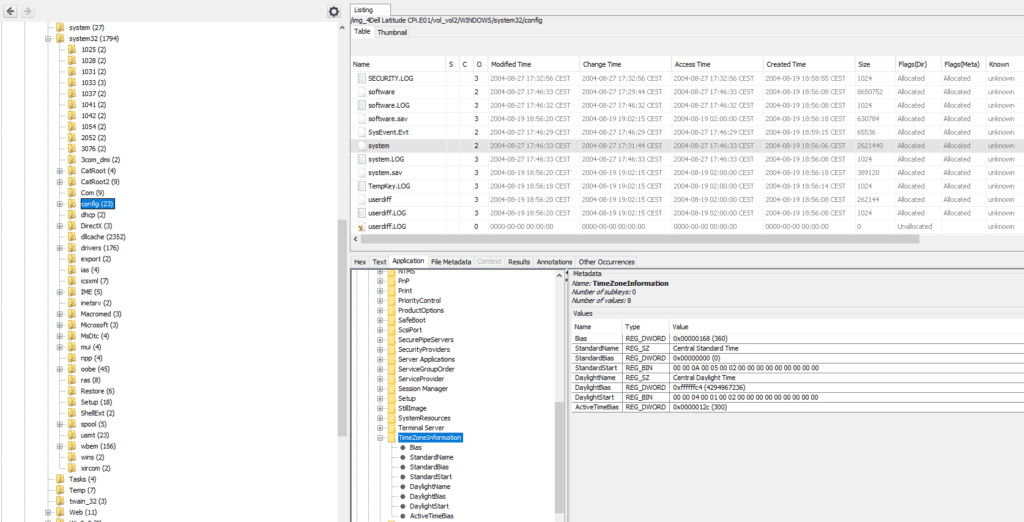Viewport: 1024px width, 522px height.
Task: Select the DaylightBias registry value node
Action: pyautogui.click(x=428, y=497)
